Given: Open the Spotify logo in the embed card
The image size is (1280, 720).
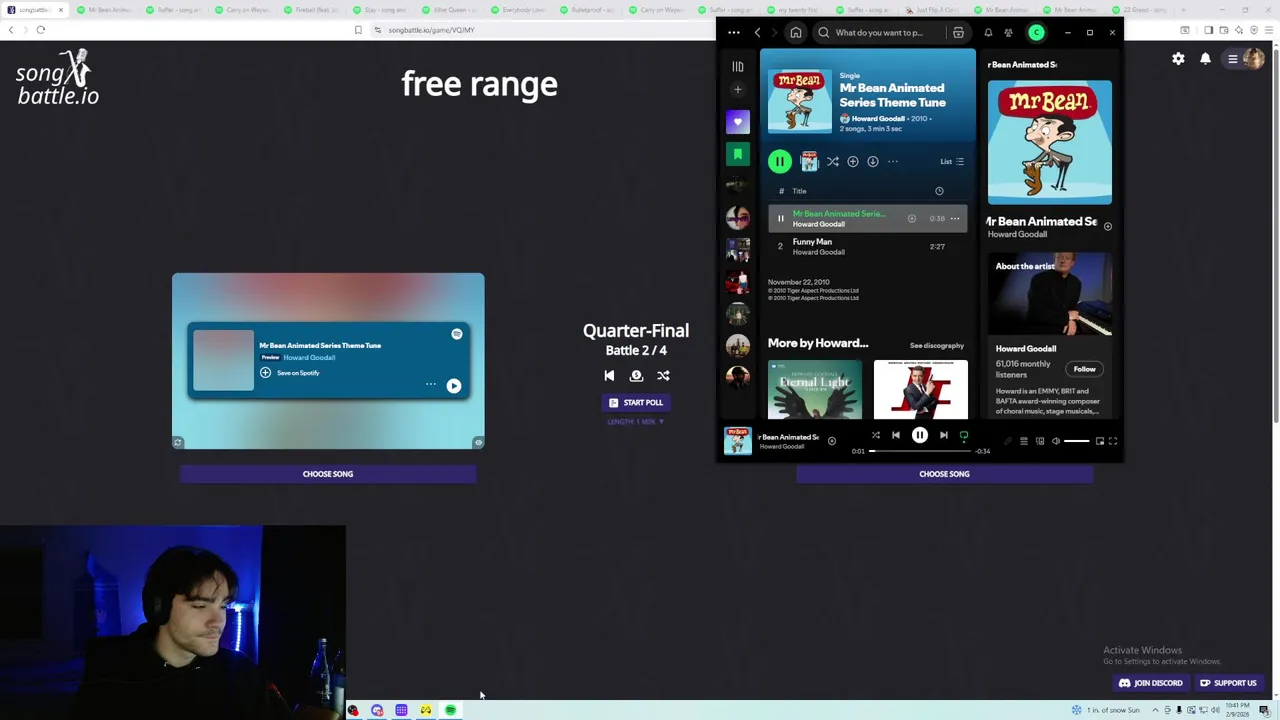Looking at the screenshot, I should pos(457,334).
